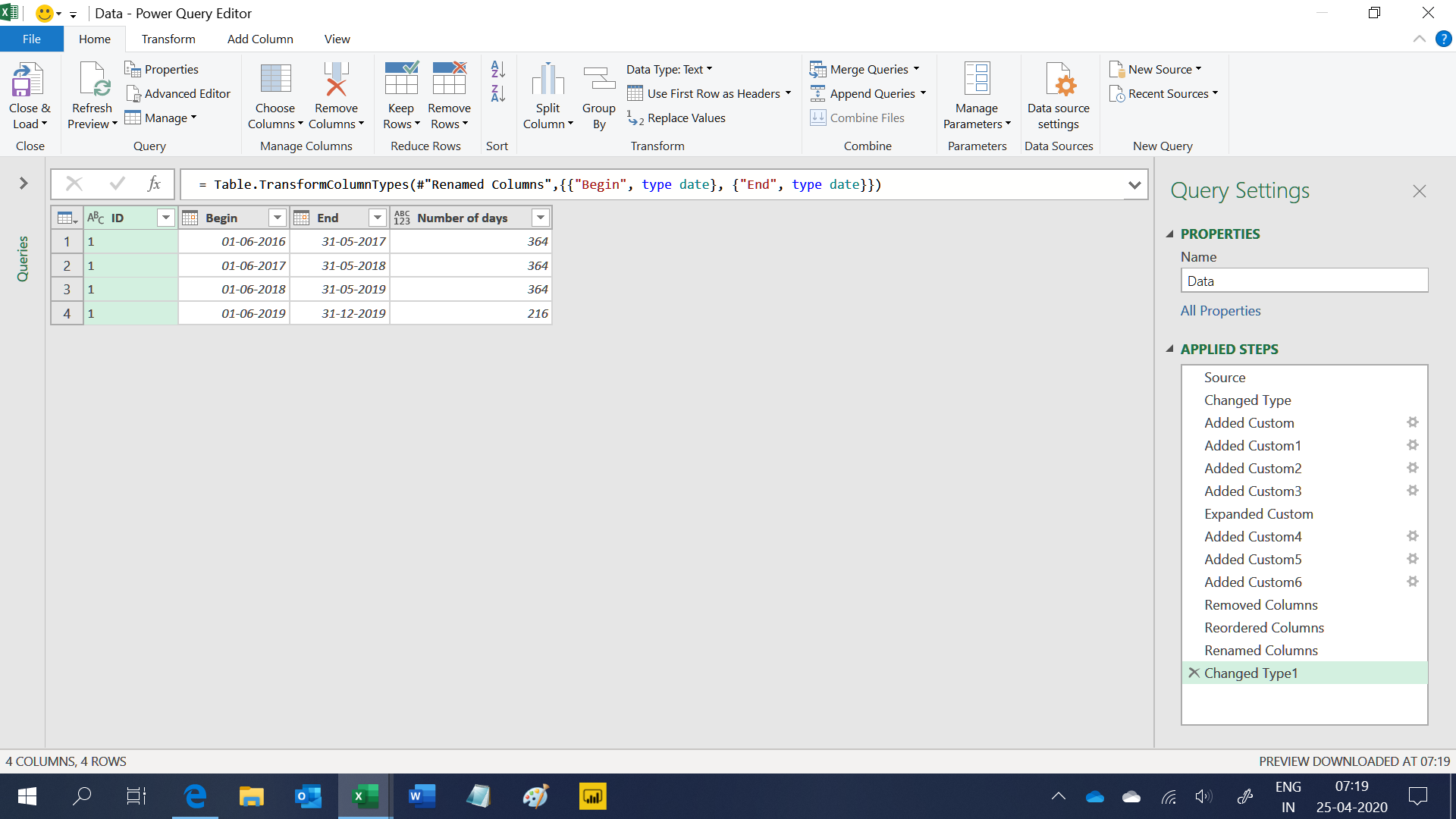Click the fx insert step icon

click(154, 184)
